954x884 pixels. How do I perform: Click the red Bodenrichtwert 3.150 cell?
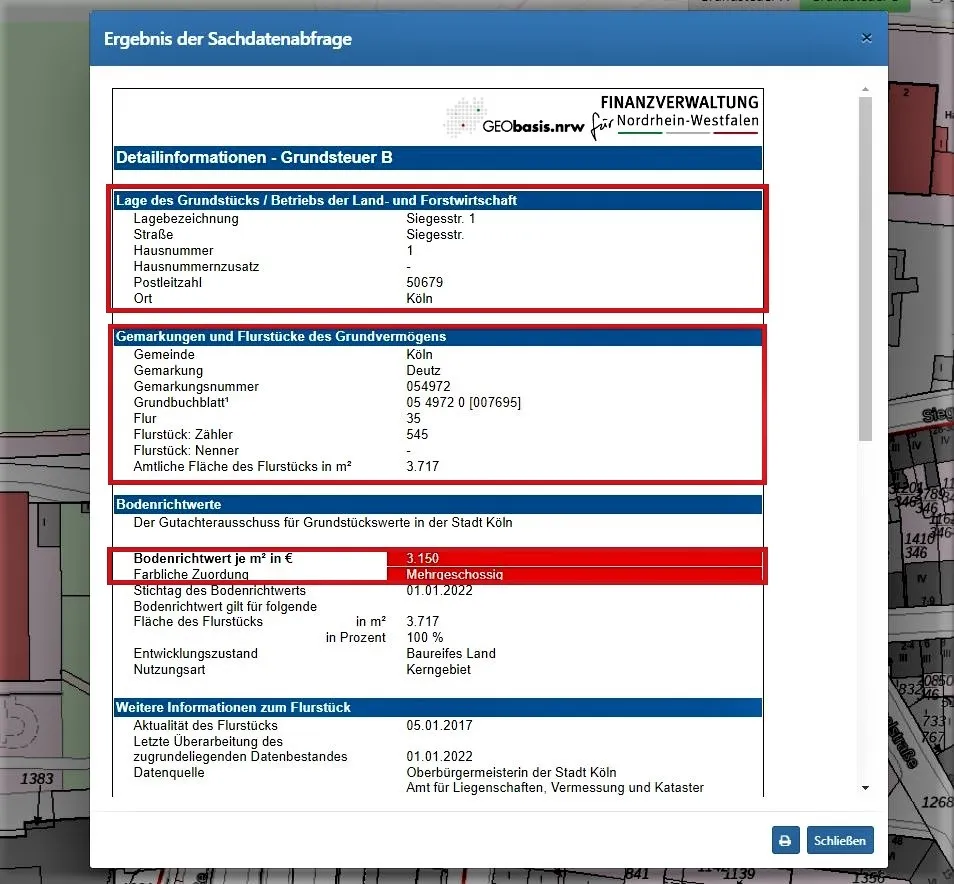tap(574, 558)
